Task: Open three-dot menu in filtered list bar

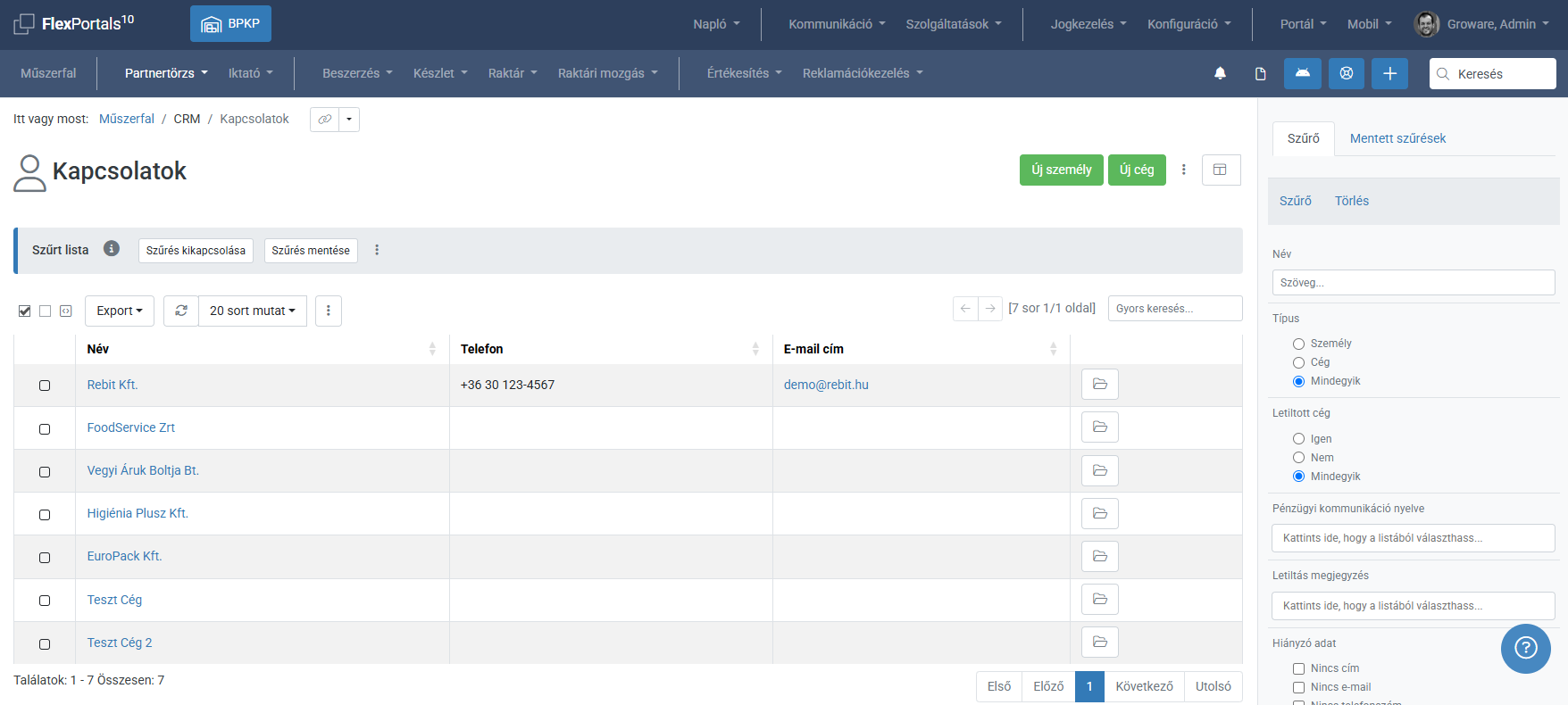Action: 377,250
